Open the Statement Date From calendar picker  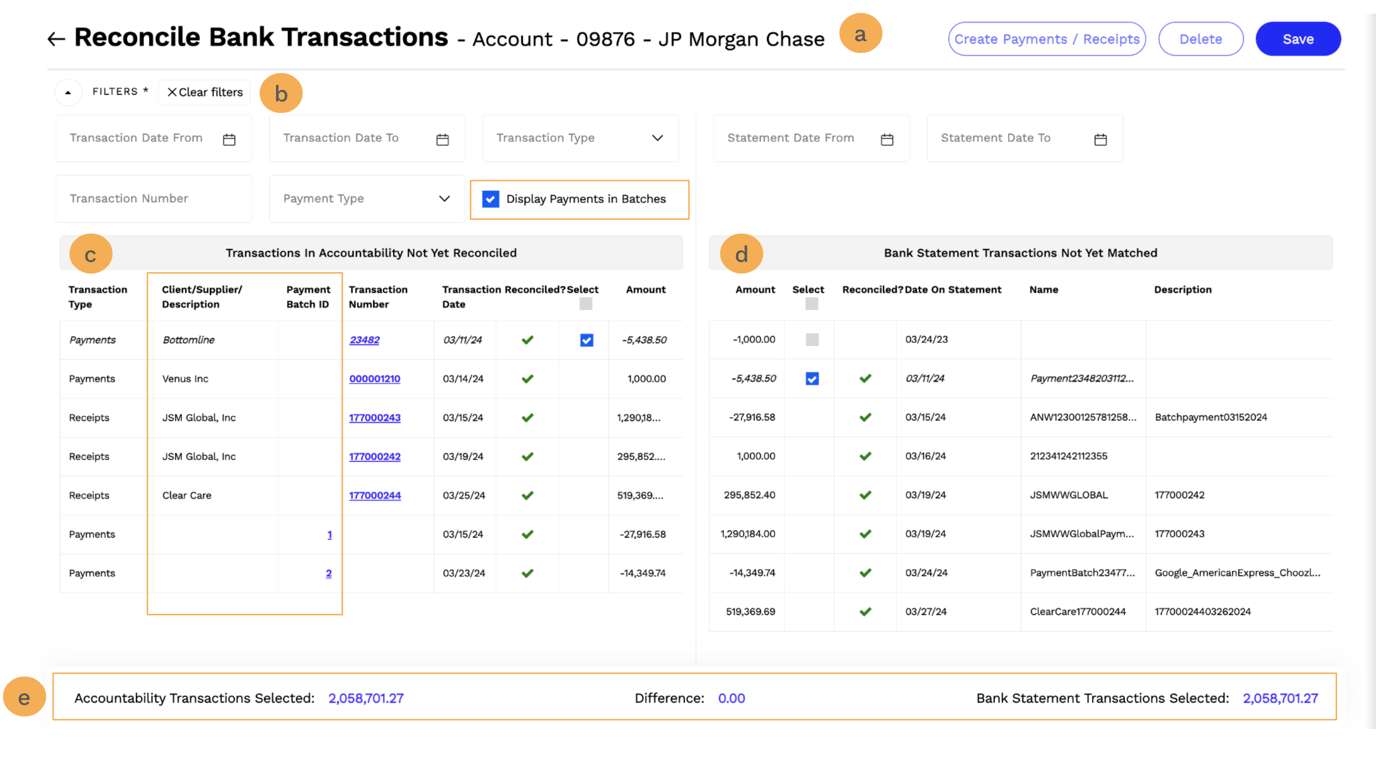coord(886,139)
